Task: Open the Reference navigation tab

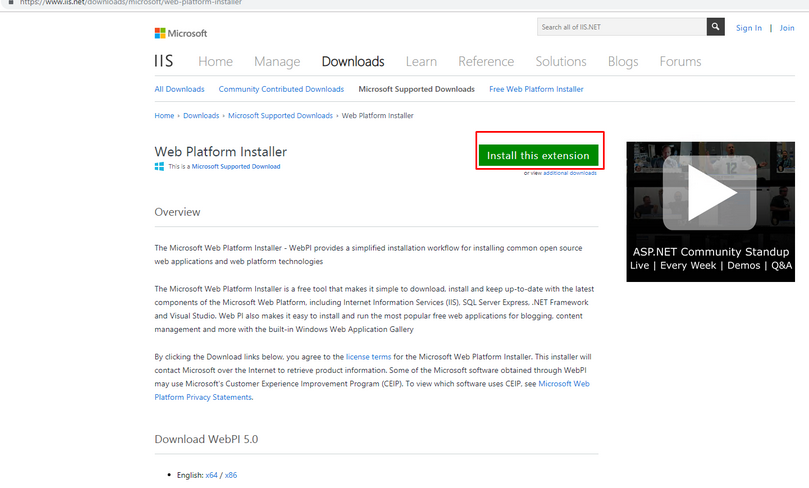Action: [x=486, y=61]
